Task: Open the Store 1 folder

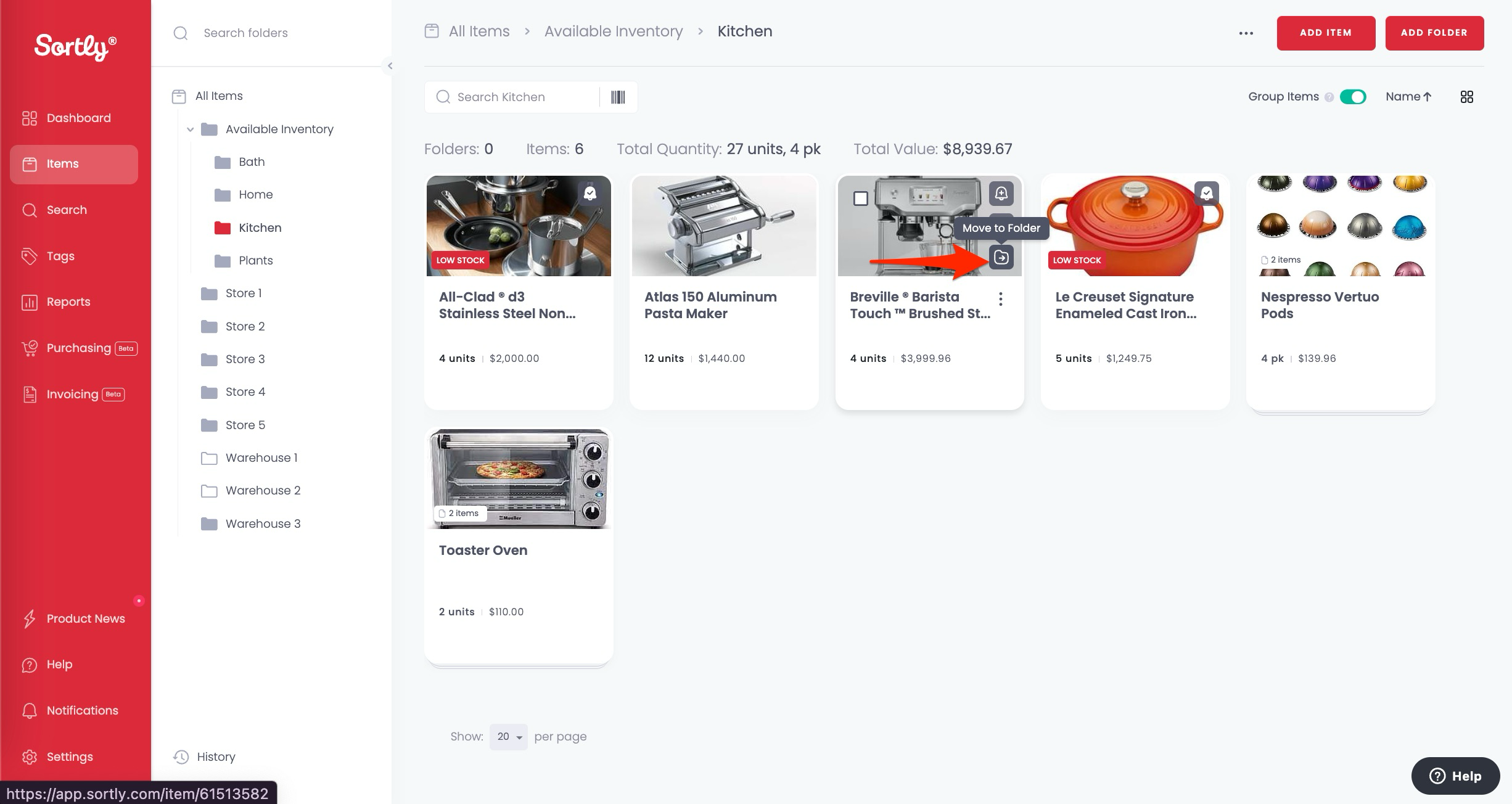Action: pos(232,293)
